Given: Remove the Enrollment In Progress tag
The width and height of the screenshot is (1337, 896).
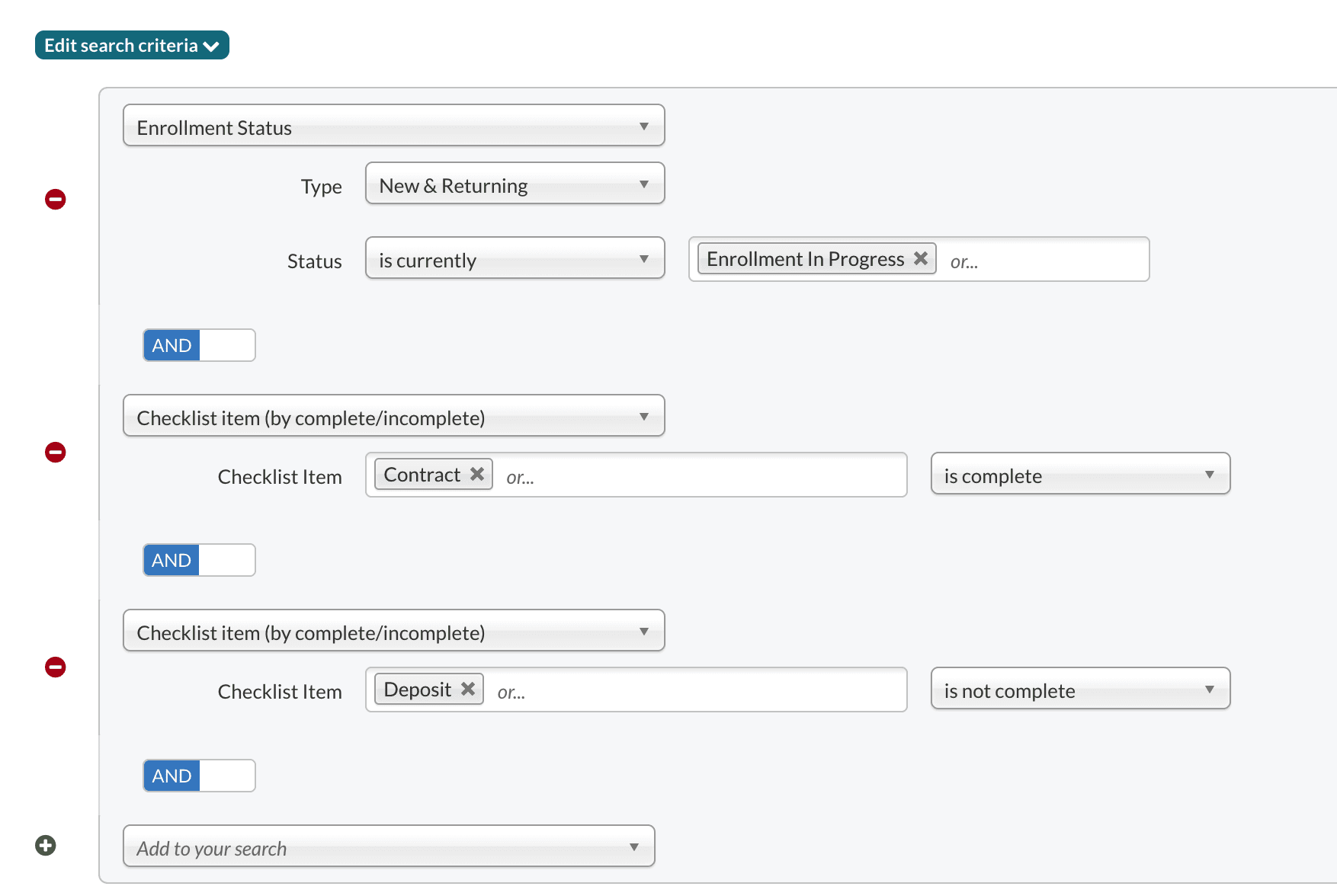Looking at the screenshot, I should click(921, 258).
